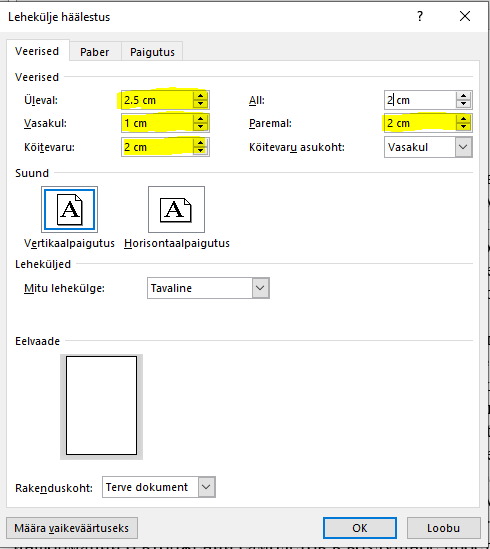The image size is (490, 549).
Task: Switch to the Paber tab
Action: (95, 52)
